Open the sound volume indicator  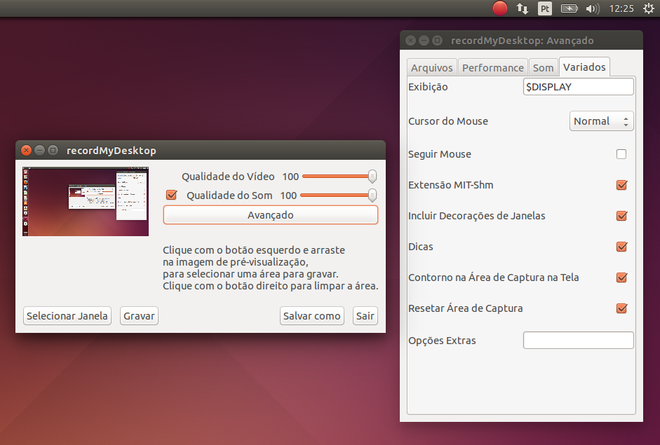[592, 8]
